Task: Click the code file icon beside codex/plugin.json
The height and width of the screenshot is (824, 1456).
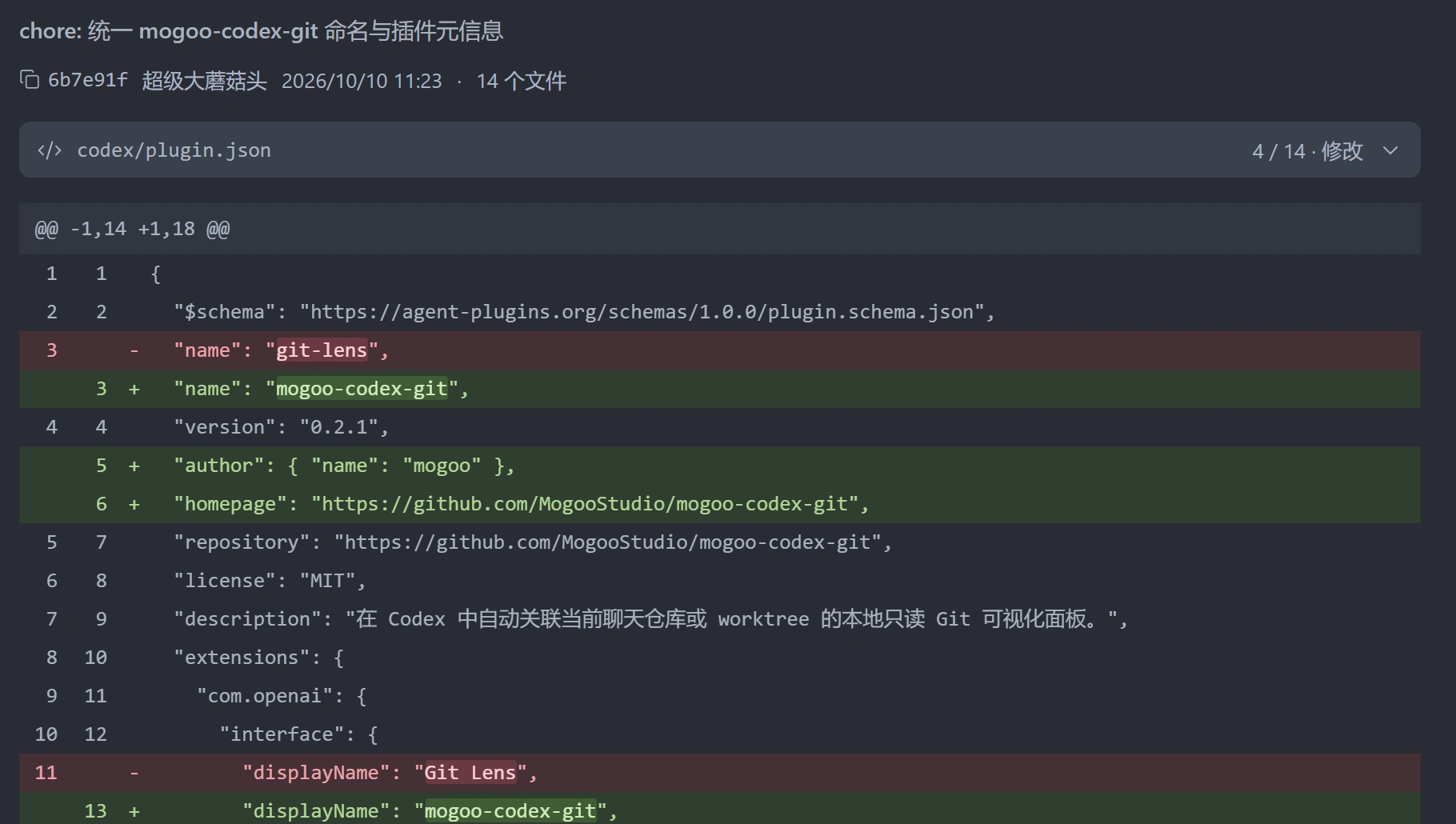Action: [50, 150]
